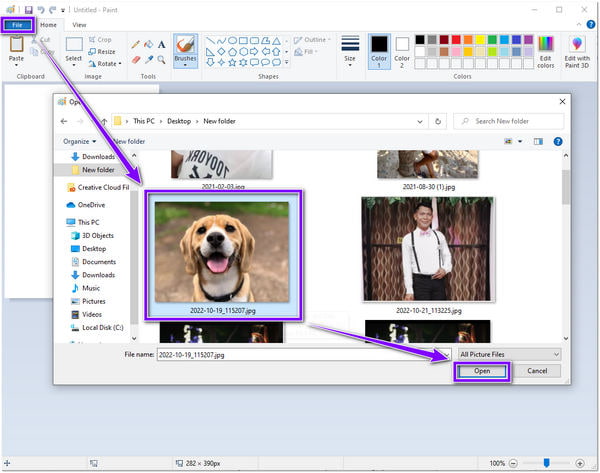The width and height of the screenshot is (600, 473).
Task: Click the Paste clipboard icon
Action: (16, 44)
